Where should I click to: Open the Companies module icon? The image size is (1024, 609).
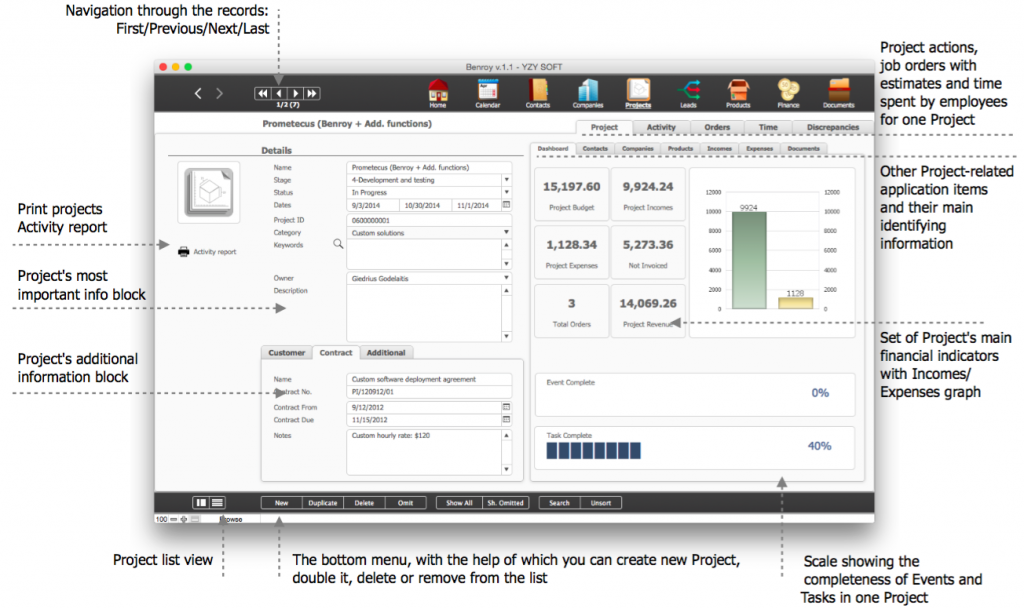587,91
